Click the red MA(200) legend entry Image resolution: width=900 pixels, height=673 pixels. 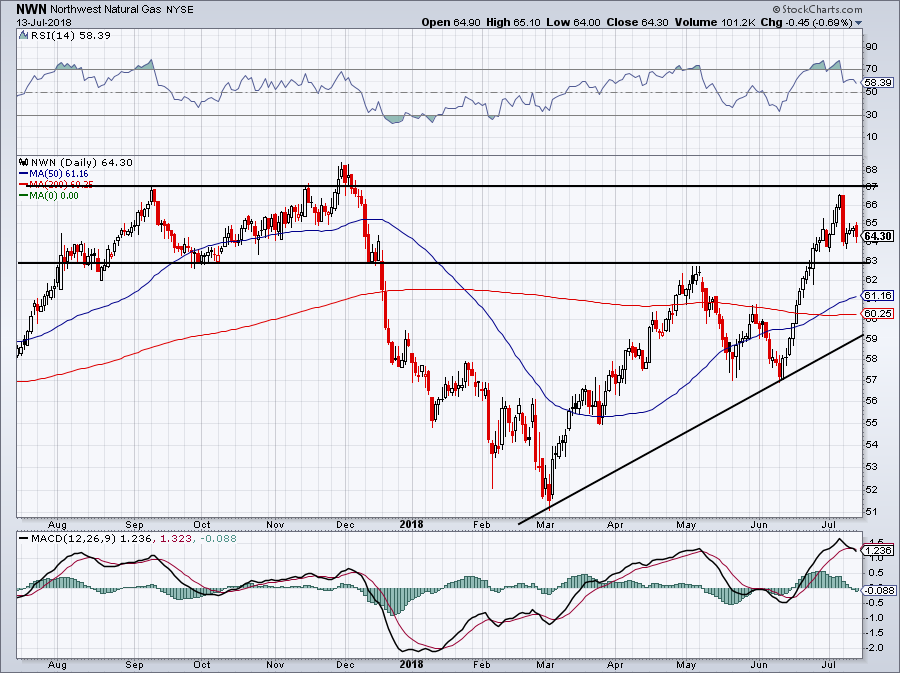click(x=56, y=184)
